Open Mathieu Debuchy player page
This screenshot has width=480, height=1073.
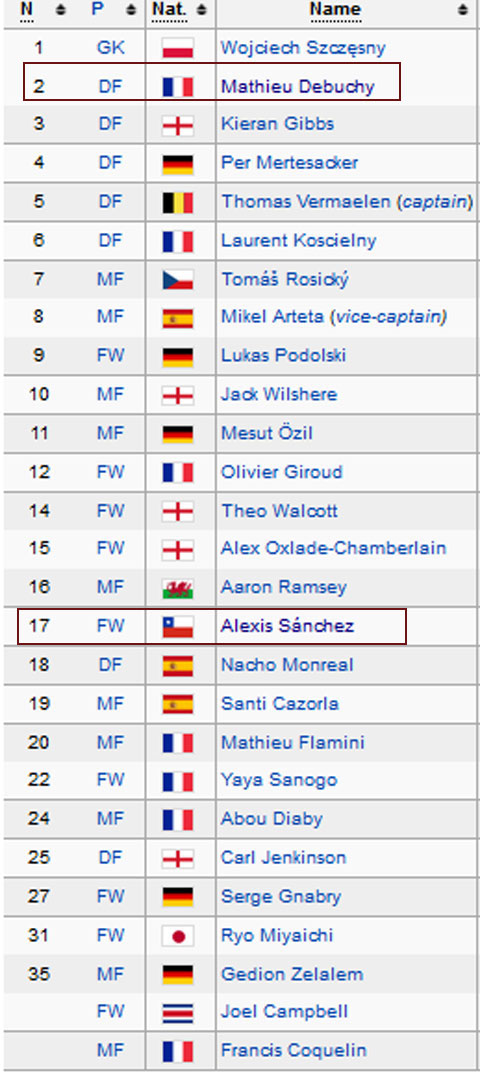297,87
